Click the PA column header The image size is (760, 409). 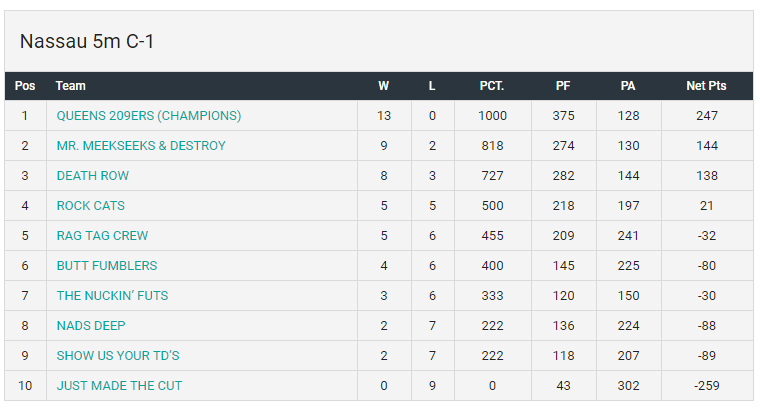pyautogui.click(x=628, y=86)
